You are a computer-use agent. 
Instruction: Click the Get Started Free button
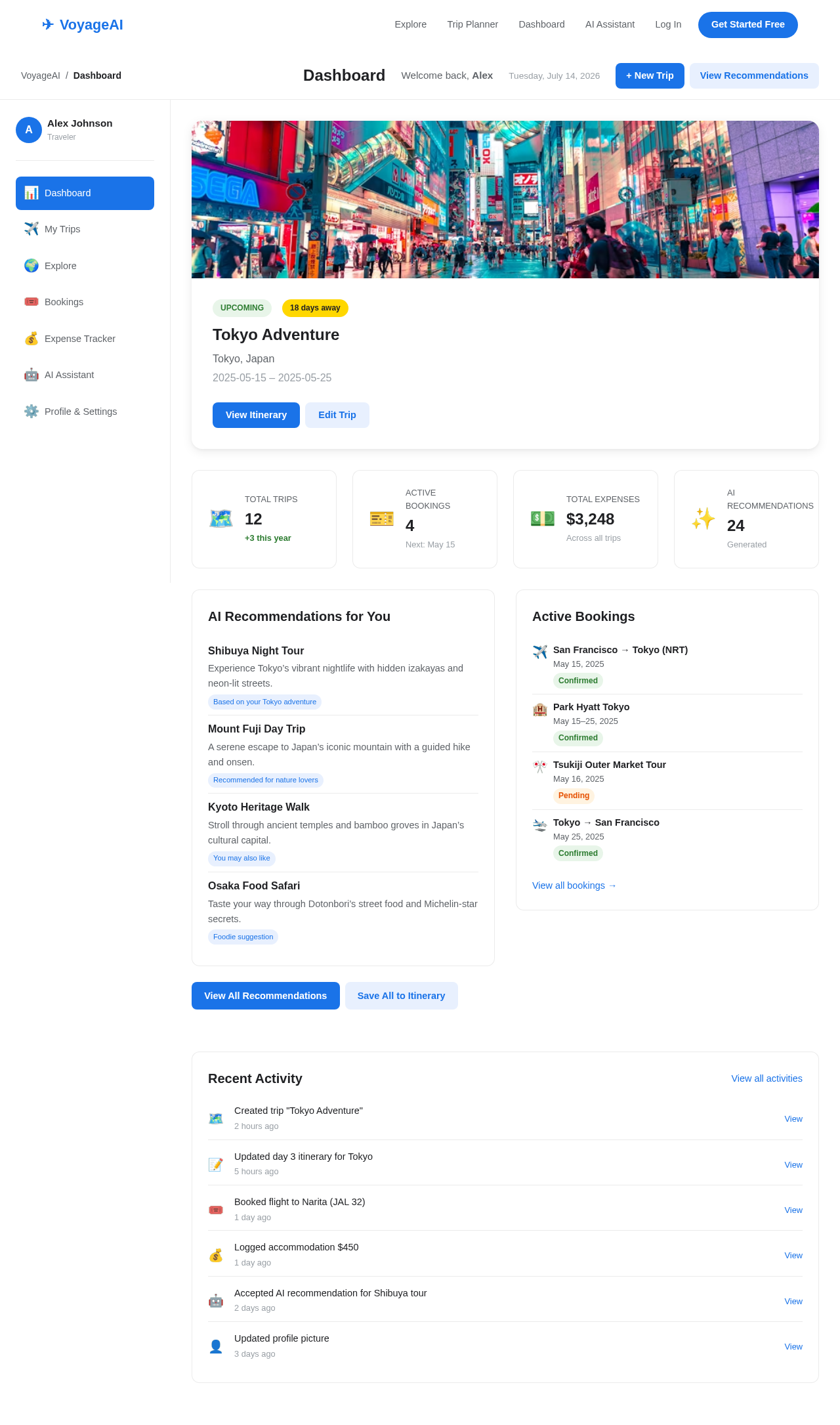click(x=748, y=25)
